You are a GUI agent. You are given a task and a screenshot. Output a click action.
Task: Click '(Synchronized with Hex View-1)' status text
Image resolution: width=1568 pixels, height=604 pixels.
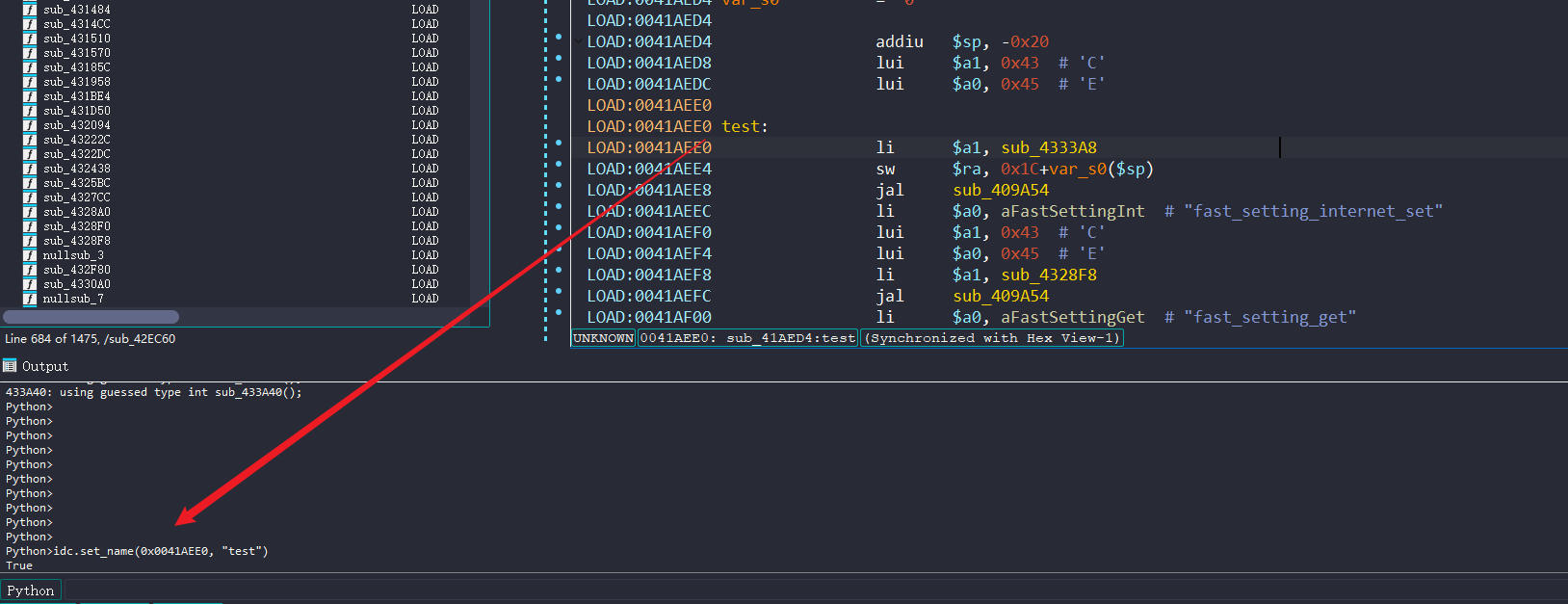pos(993,338)
